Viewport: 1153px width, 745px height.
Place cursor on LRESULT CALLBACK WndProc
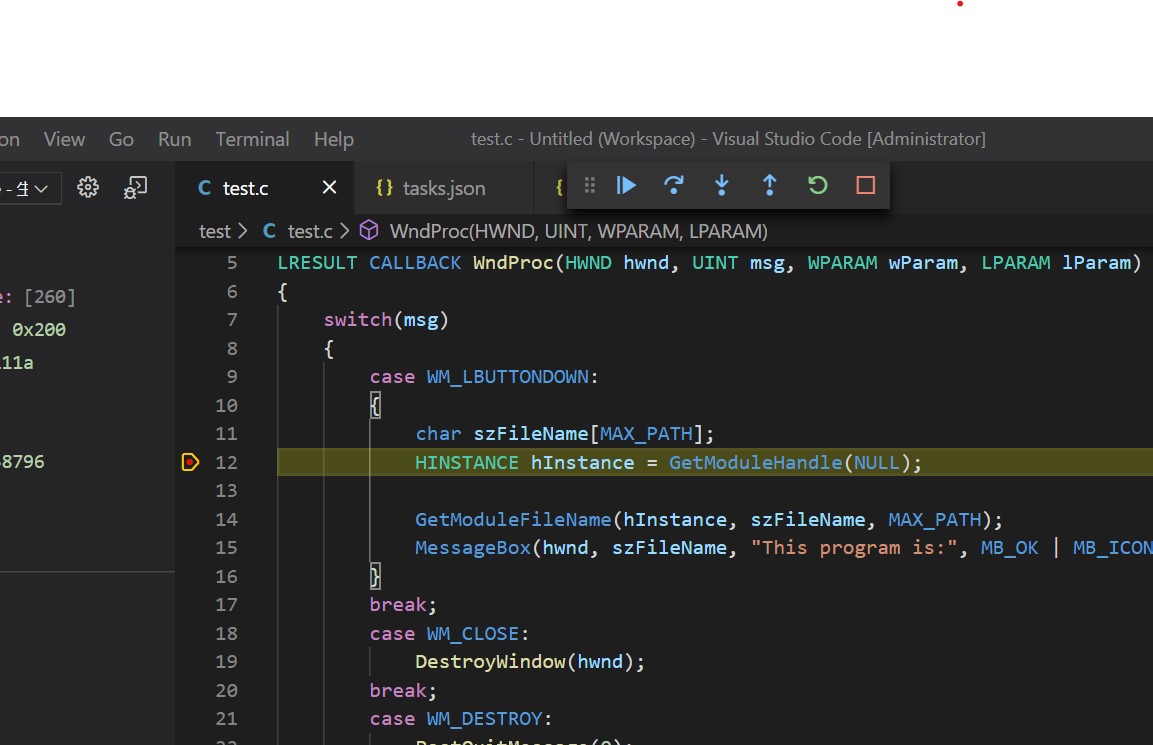[x=415, y=263]
